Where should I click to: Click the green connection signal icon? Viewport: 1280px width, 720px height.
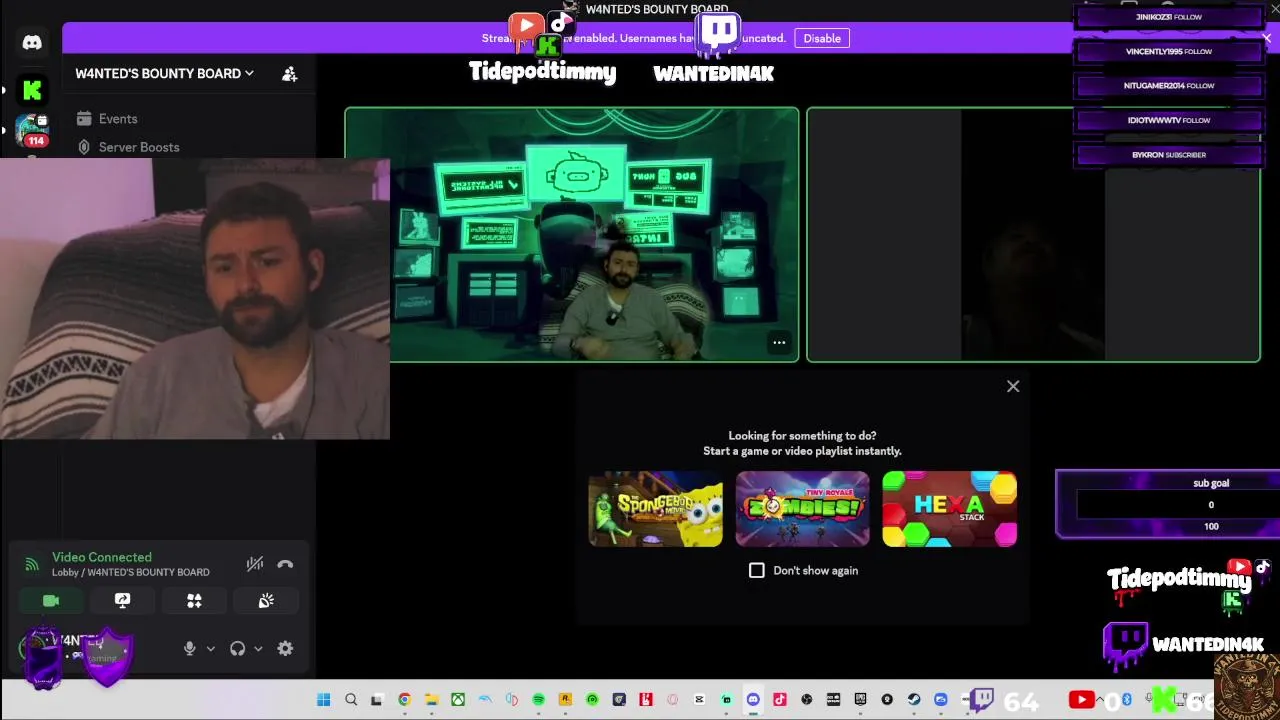pyautogui.click(x=31, y=564)
